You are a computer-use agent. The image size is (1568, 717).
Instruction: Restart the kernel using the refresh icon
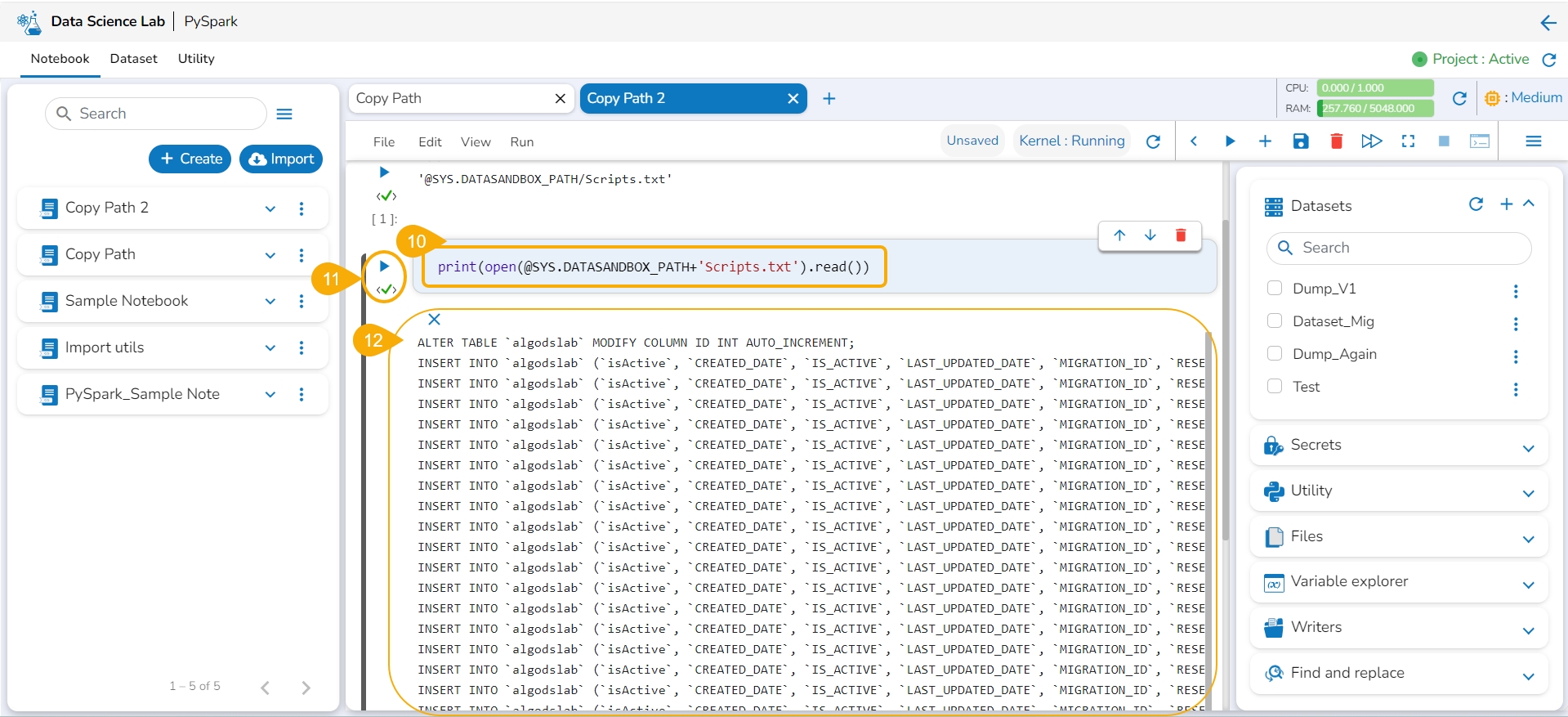click(1153, 141)
